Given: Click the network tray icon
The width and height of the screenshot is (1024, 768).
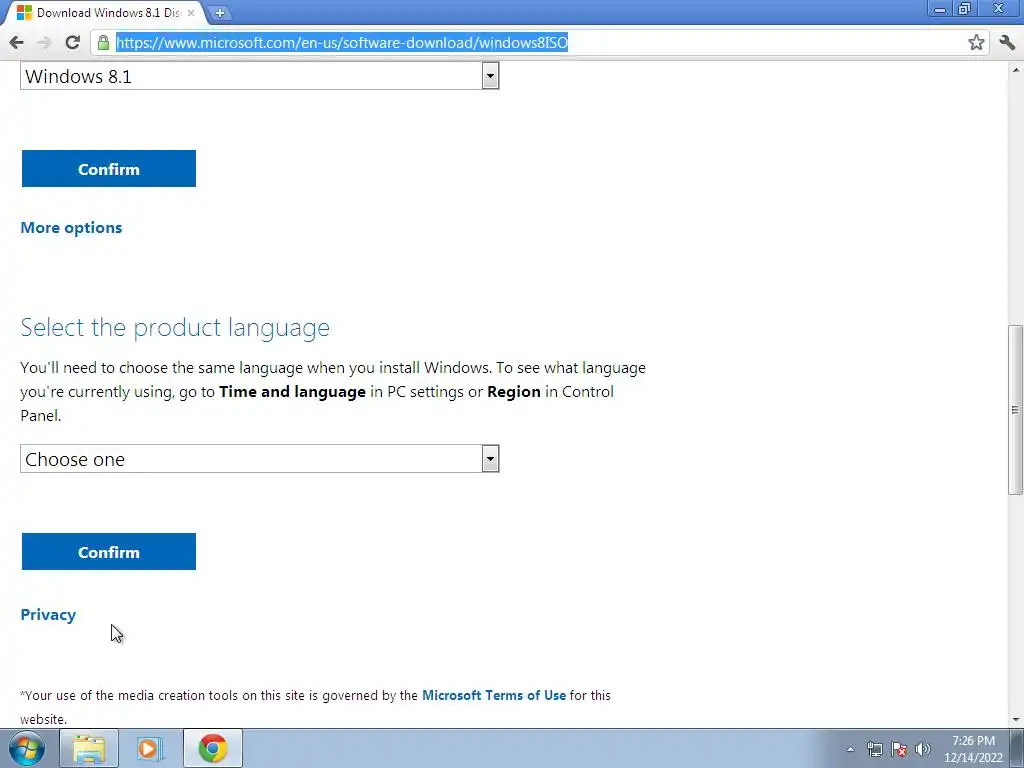Looking at the screenshot, I should coord(874,750).
